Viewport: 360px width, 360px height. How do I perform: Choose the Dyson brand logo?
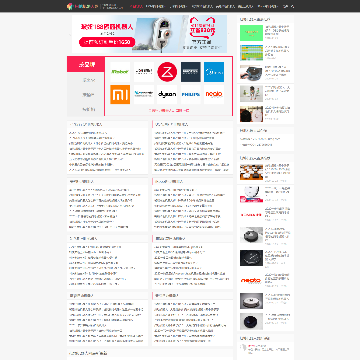pos(167,94)
